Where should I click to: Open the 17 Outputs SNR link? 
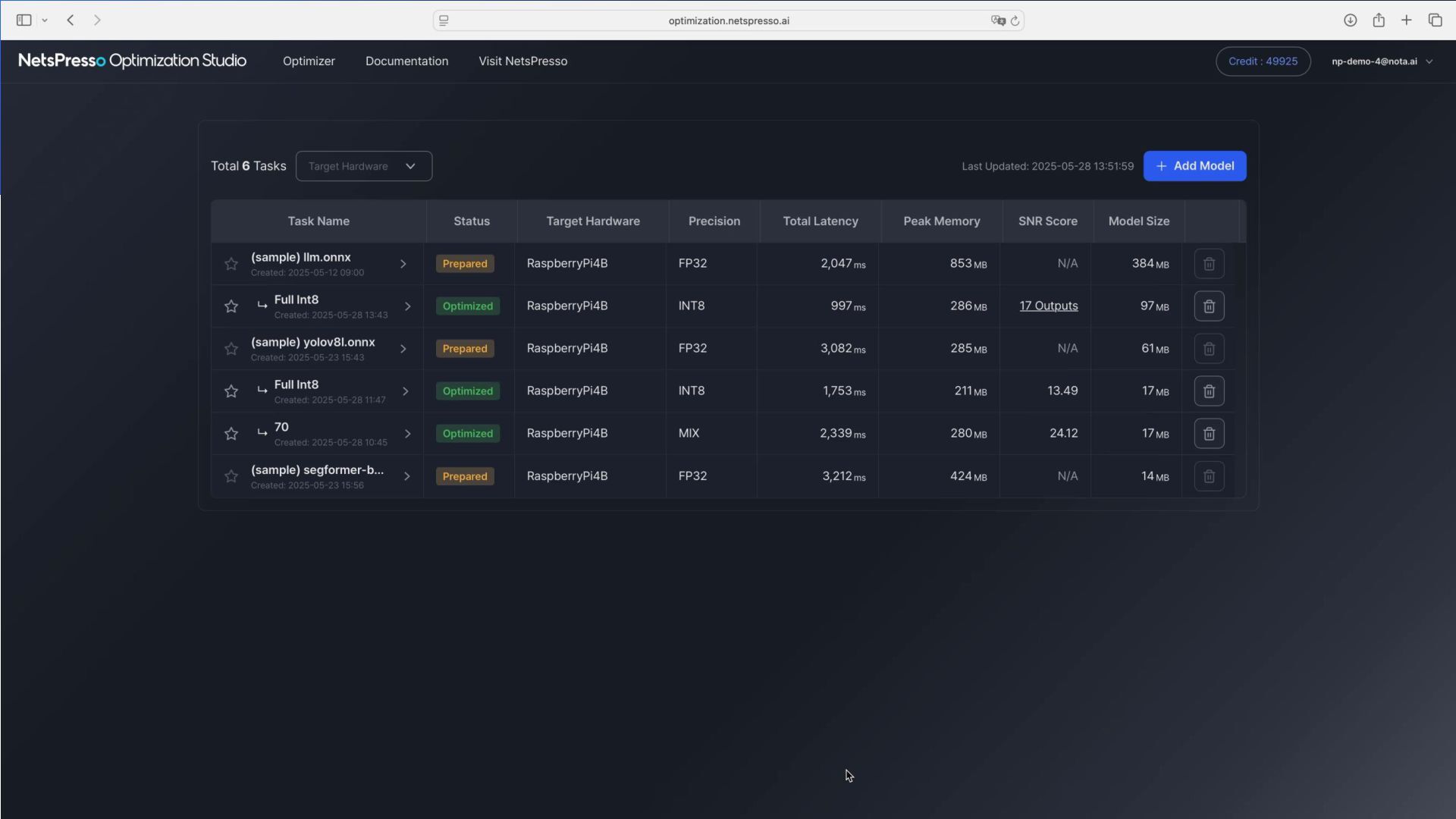coord(1048,306)
